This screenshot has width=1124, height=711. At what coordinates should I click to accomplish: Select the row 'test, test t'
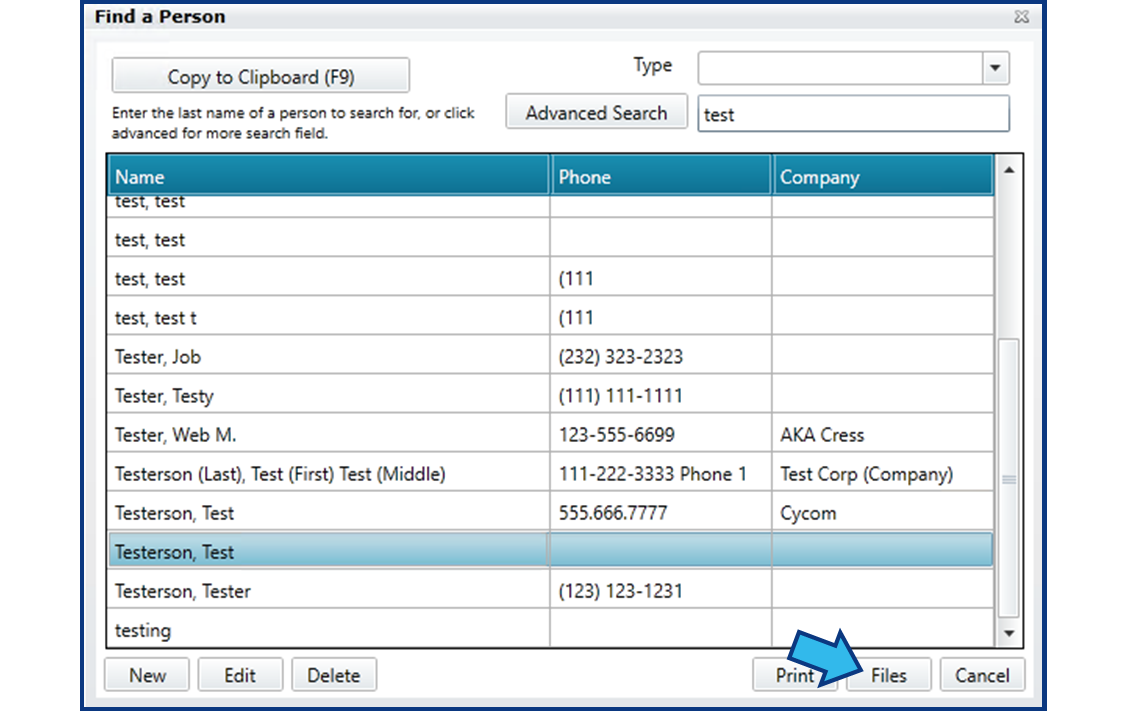tap(551, 318)
